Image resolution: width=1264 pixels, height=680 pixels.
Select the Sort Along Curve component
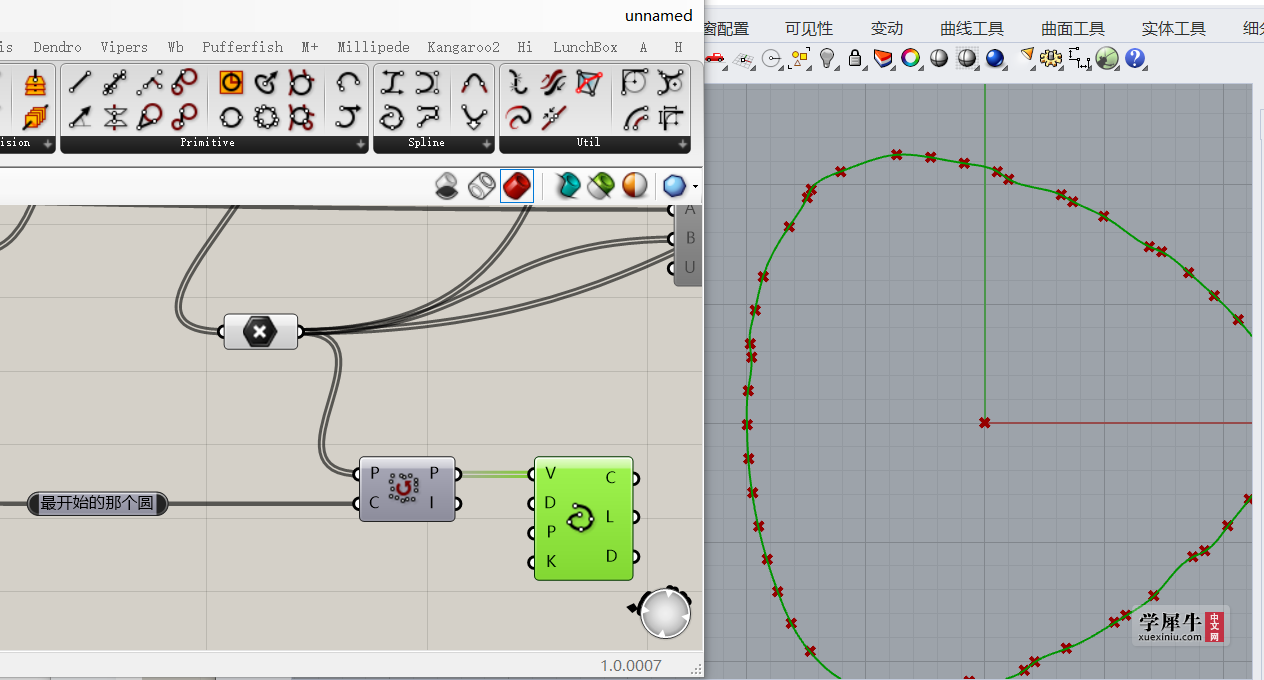tap(407, 488)
